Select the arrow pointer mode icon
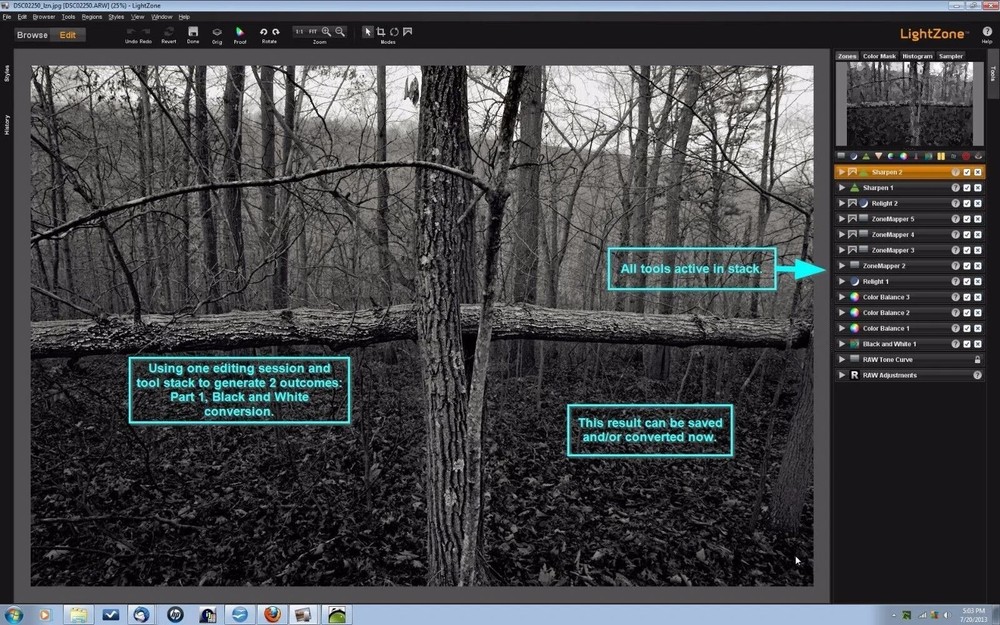1000x625 pixels. (366, 30)
